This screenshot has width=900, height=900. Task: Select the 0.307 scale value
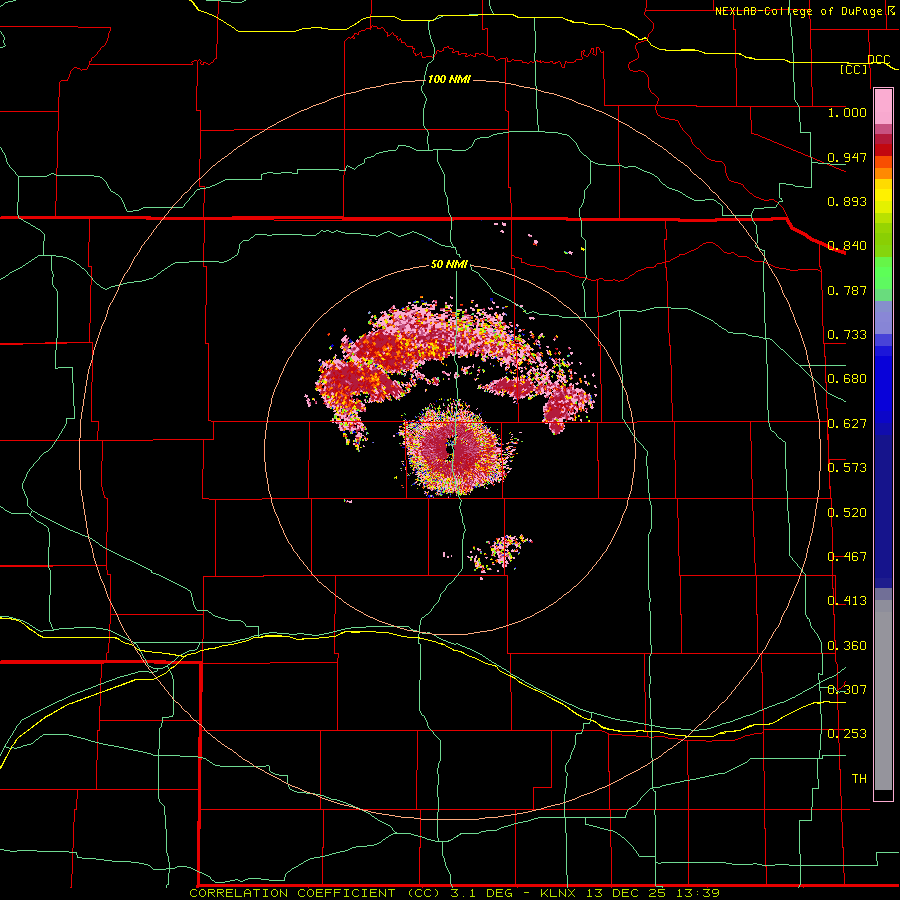[x=847, y=689]
